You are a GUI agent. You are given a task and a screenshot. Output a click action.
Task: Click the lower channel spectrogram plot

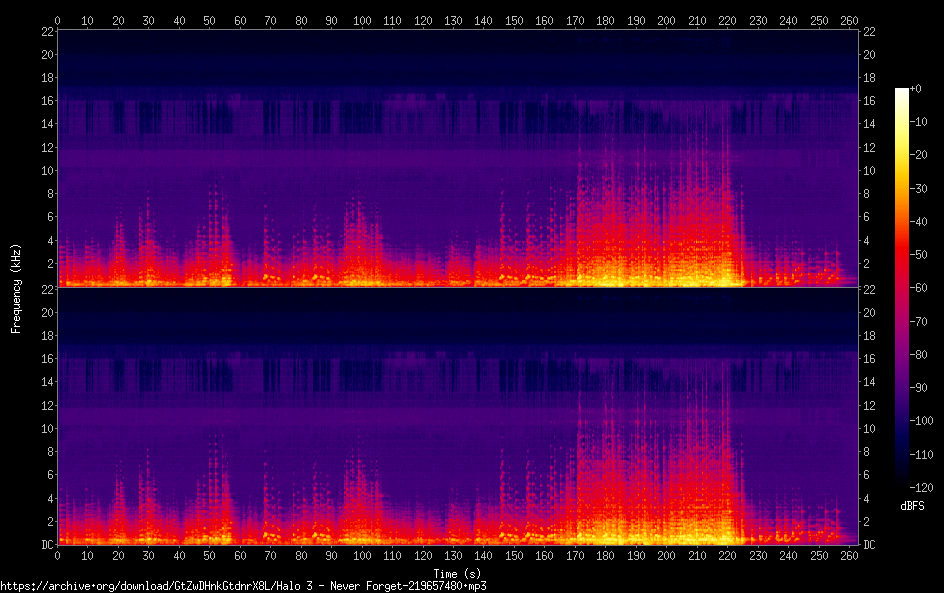458,417
